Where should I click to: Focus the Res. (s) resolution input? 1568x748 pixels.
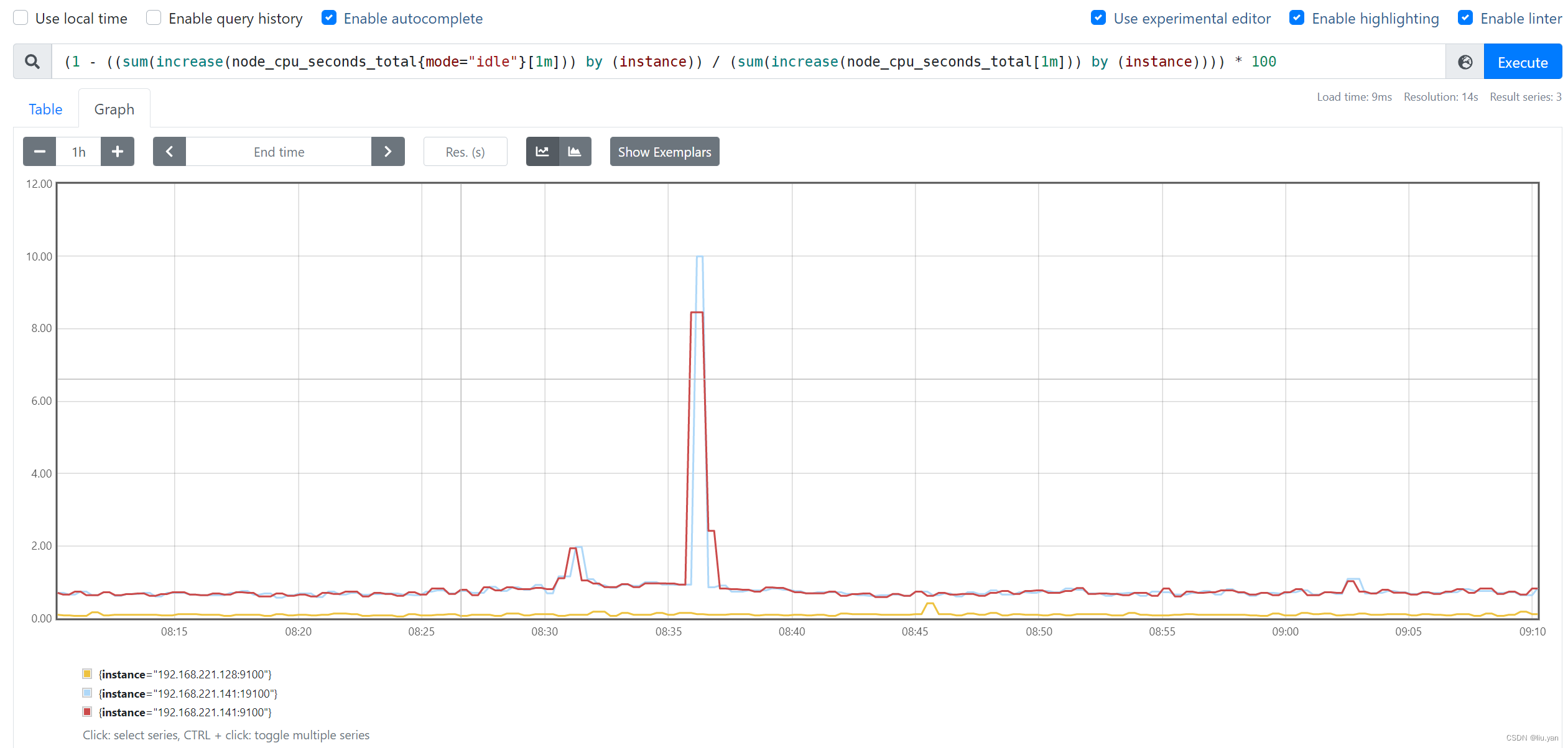[x=465, y=152]
